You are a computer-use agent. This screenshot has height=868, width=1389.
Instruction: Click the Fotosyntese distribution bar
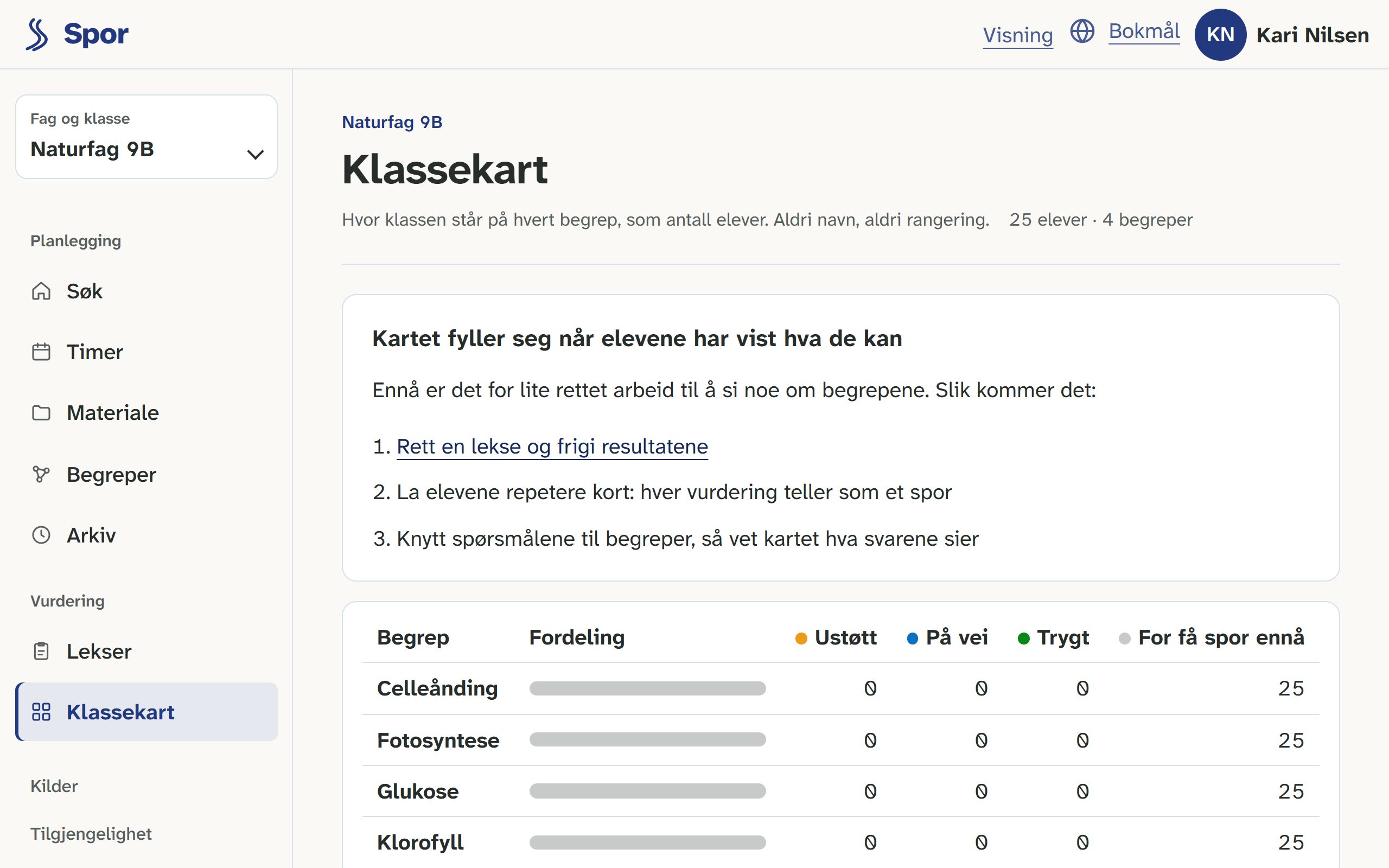647,739
